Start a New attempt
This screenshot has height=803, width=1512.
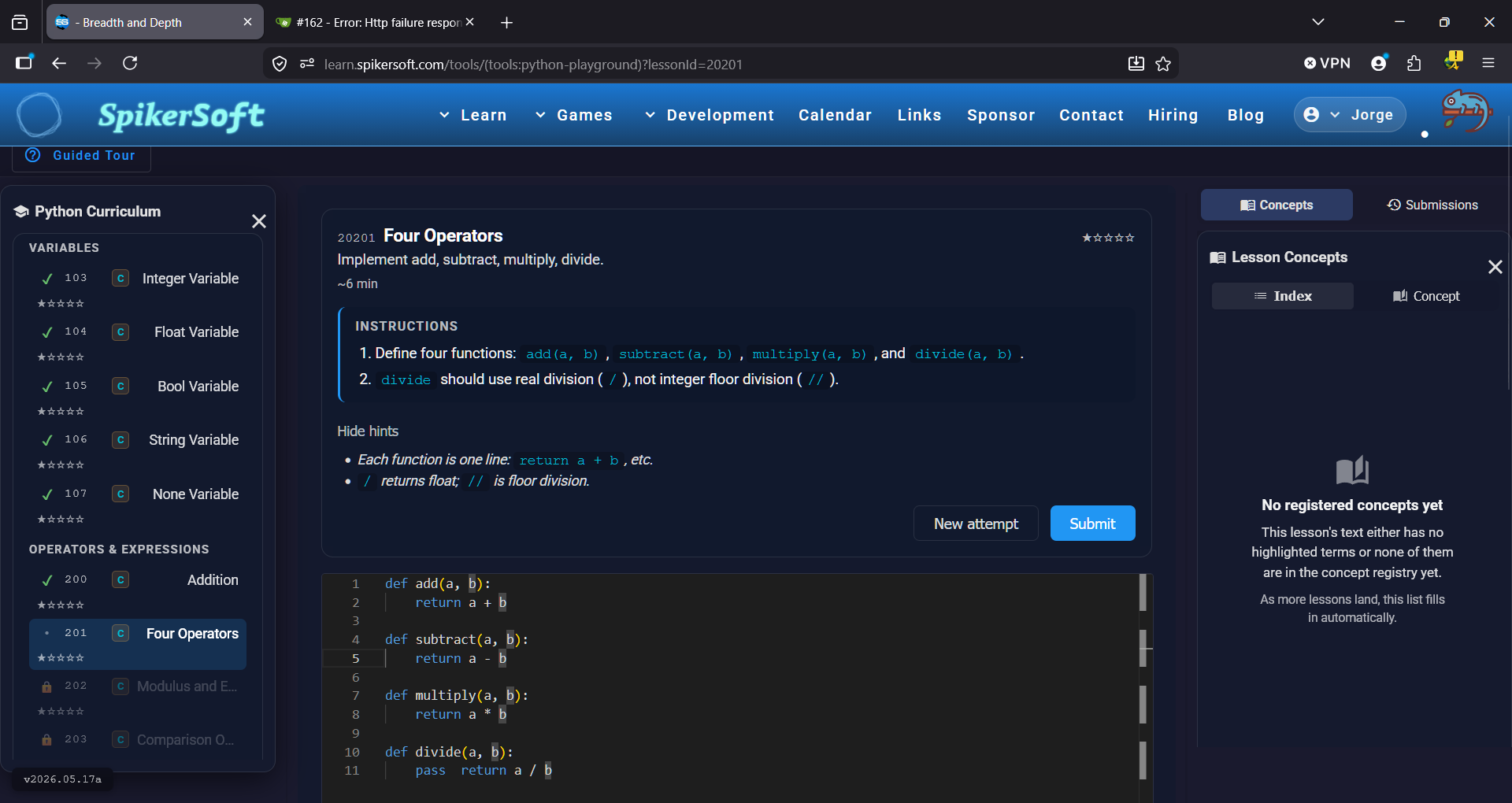(976, 524)
